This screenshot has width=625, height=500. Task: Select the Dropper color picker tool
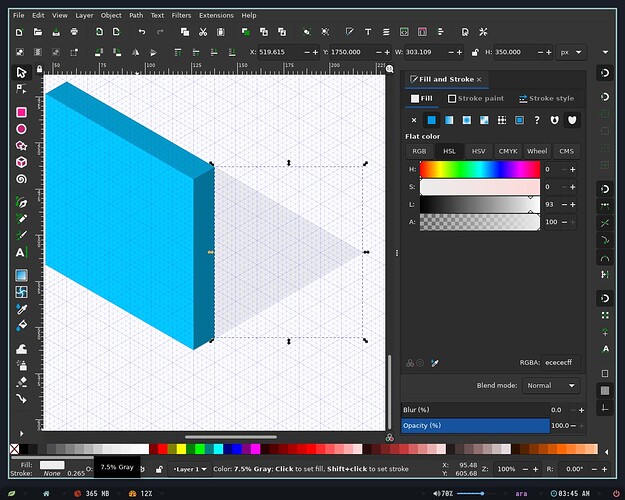point(22,309)
